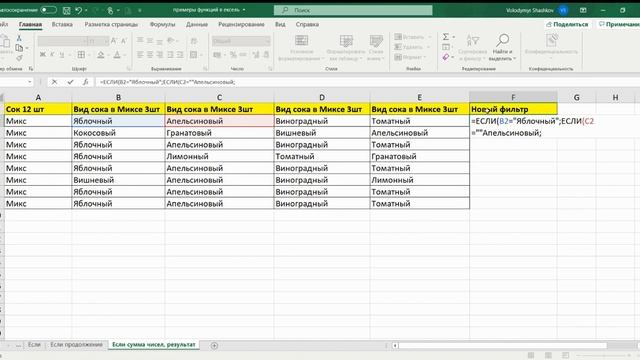Expand the Name Box dropdown arrow
640x360 pixels.
pyautogui.click(x=29, y=82)
